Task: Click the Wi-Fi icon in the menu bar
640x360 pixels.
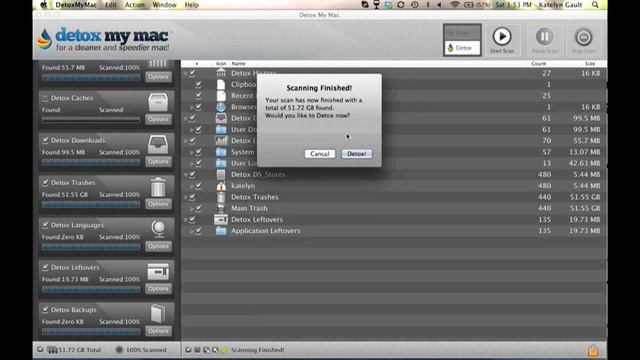Action: click(x=455, y=5)
